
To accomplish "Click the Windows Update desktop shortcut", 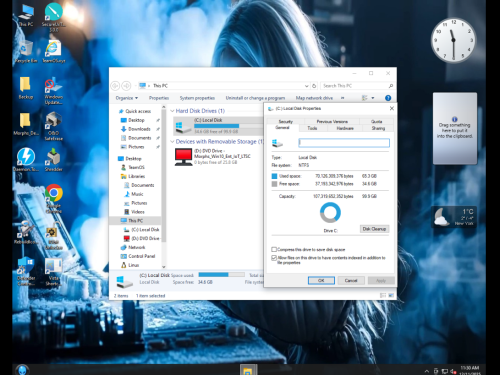I will click(x=54, y=86).
